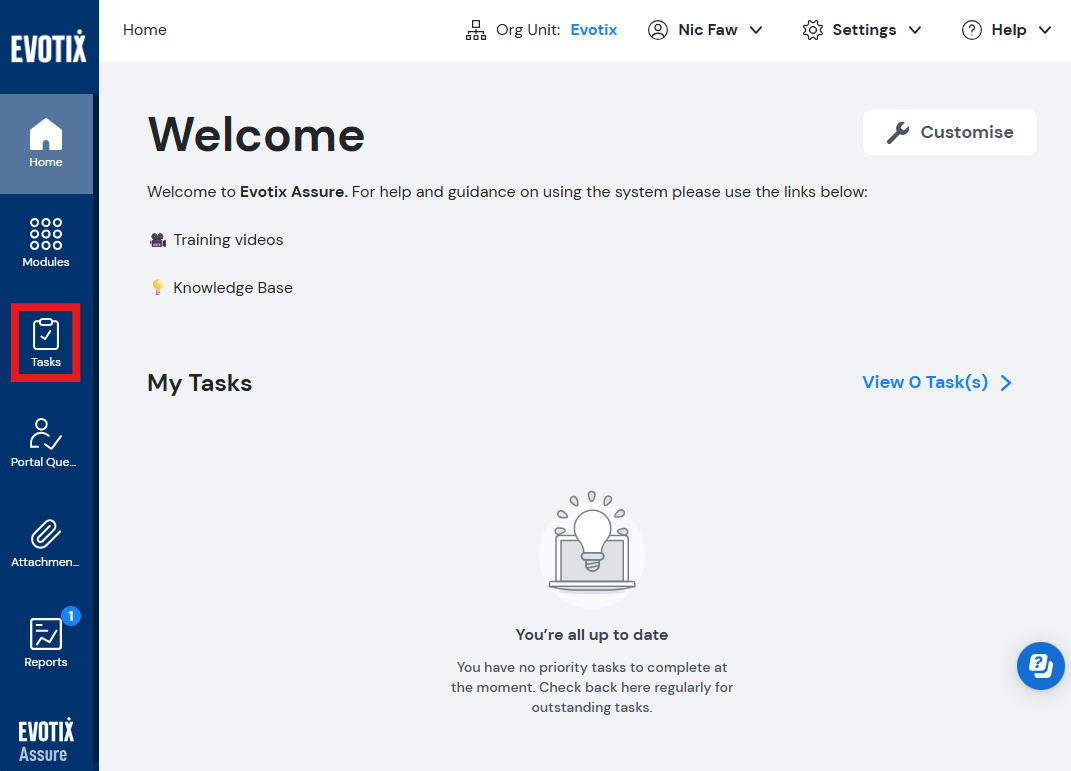Viewport: 1071px width, 771px height.
Task: Click the Customise button
Action: [x=949, y=132]
